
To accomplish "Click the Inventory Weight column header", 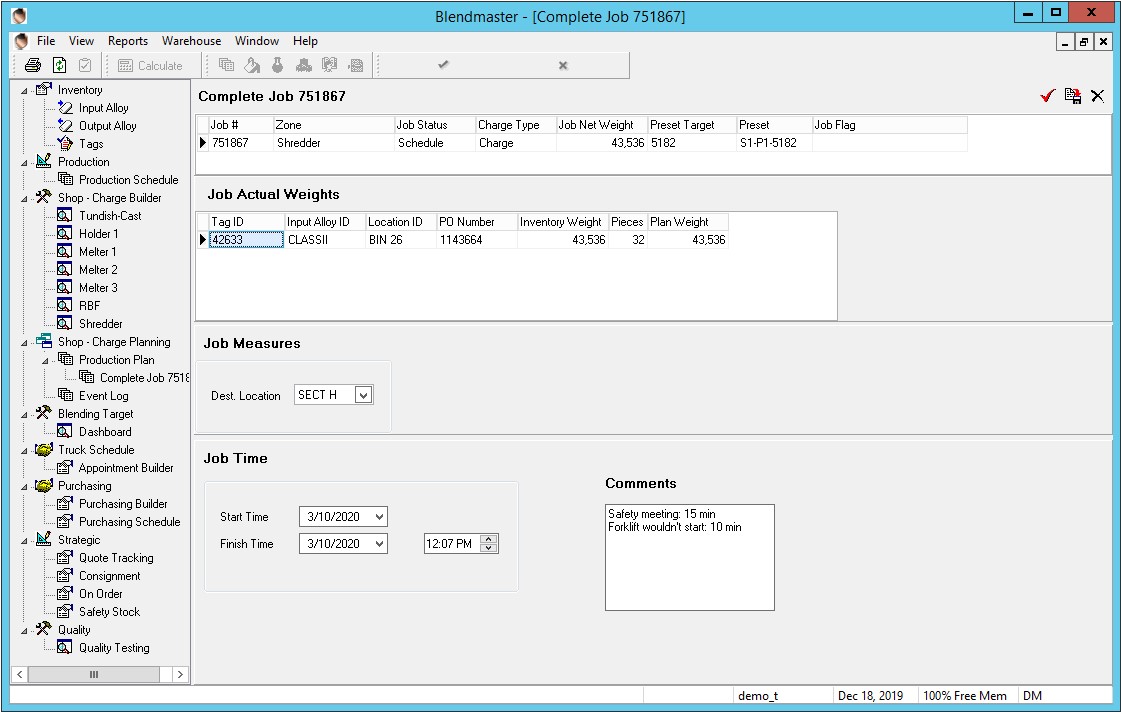I will click(x=563, y=222).
